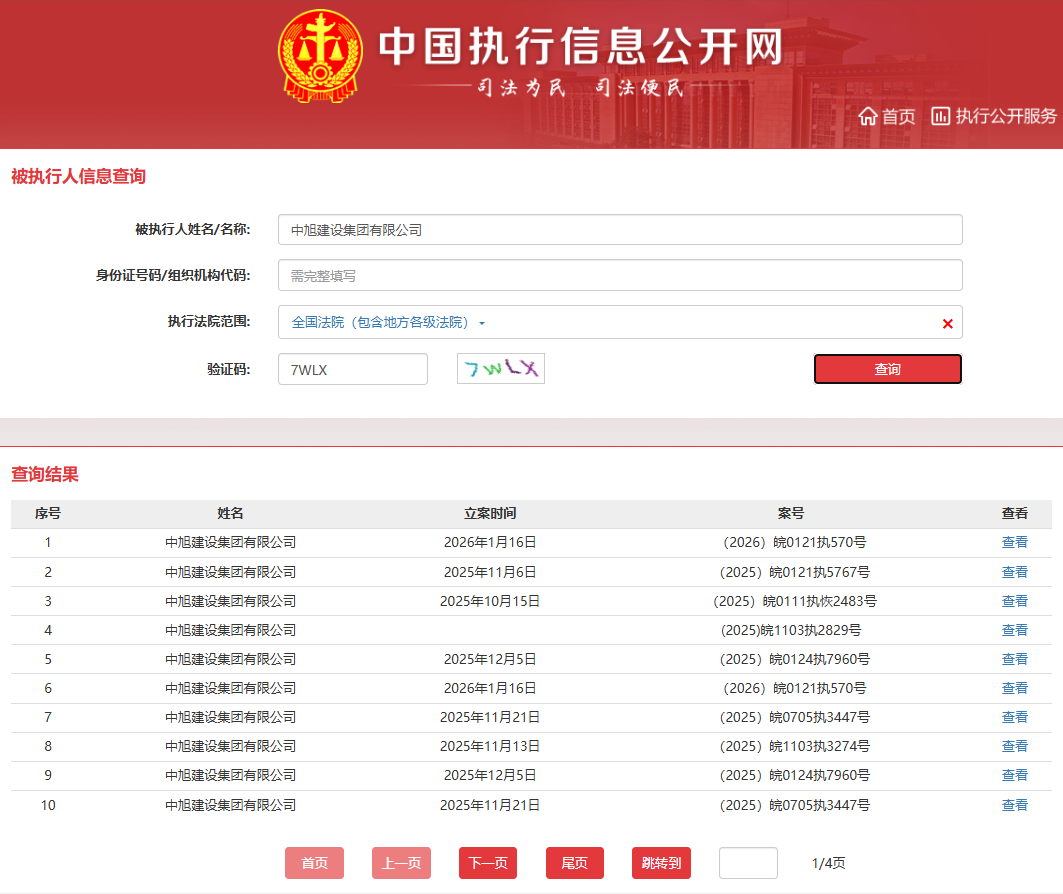View details for row 7 result
Viewport: 1063px width, 894px height.
tap(1014, 717)
